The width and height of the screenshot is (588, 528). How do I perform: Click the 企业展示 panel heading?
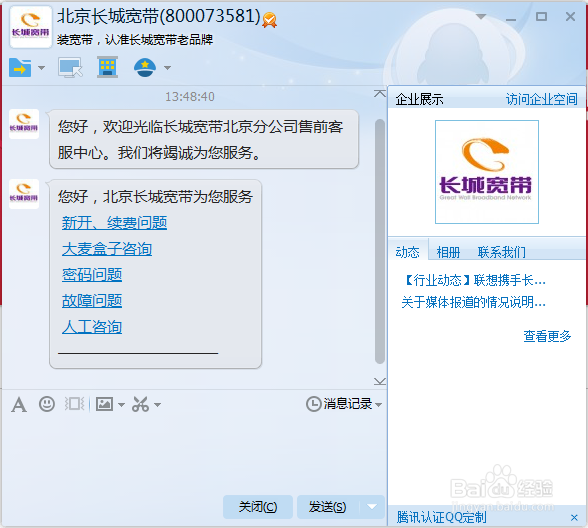tap(419, 99)
